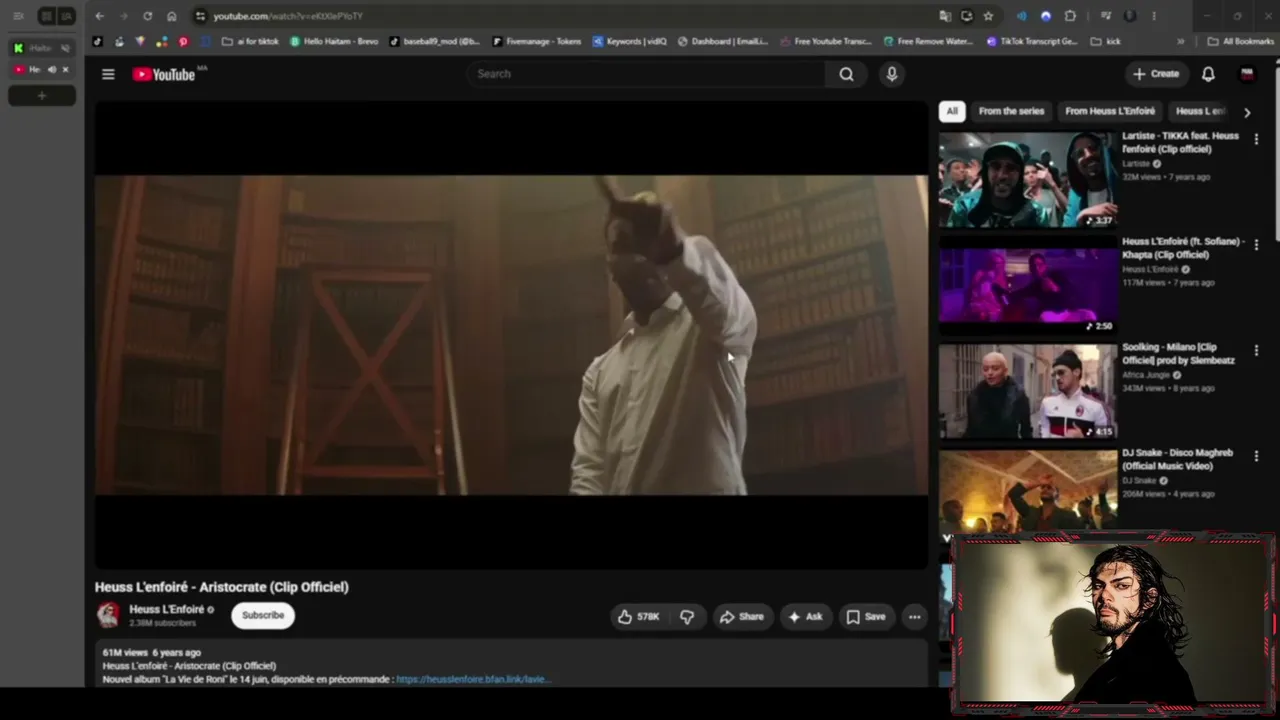Go to the YouTube home logo
The image size is (1280, 720).
(164, 74)
